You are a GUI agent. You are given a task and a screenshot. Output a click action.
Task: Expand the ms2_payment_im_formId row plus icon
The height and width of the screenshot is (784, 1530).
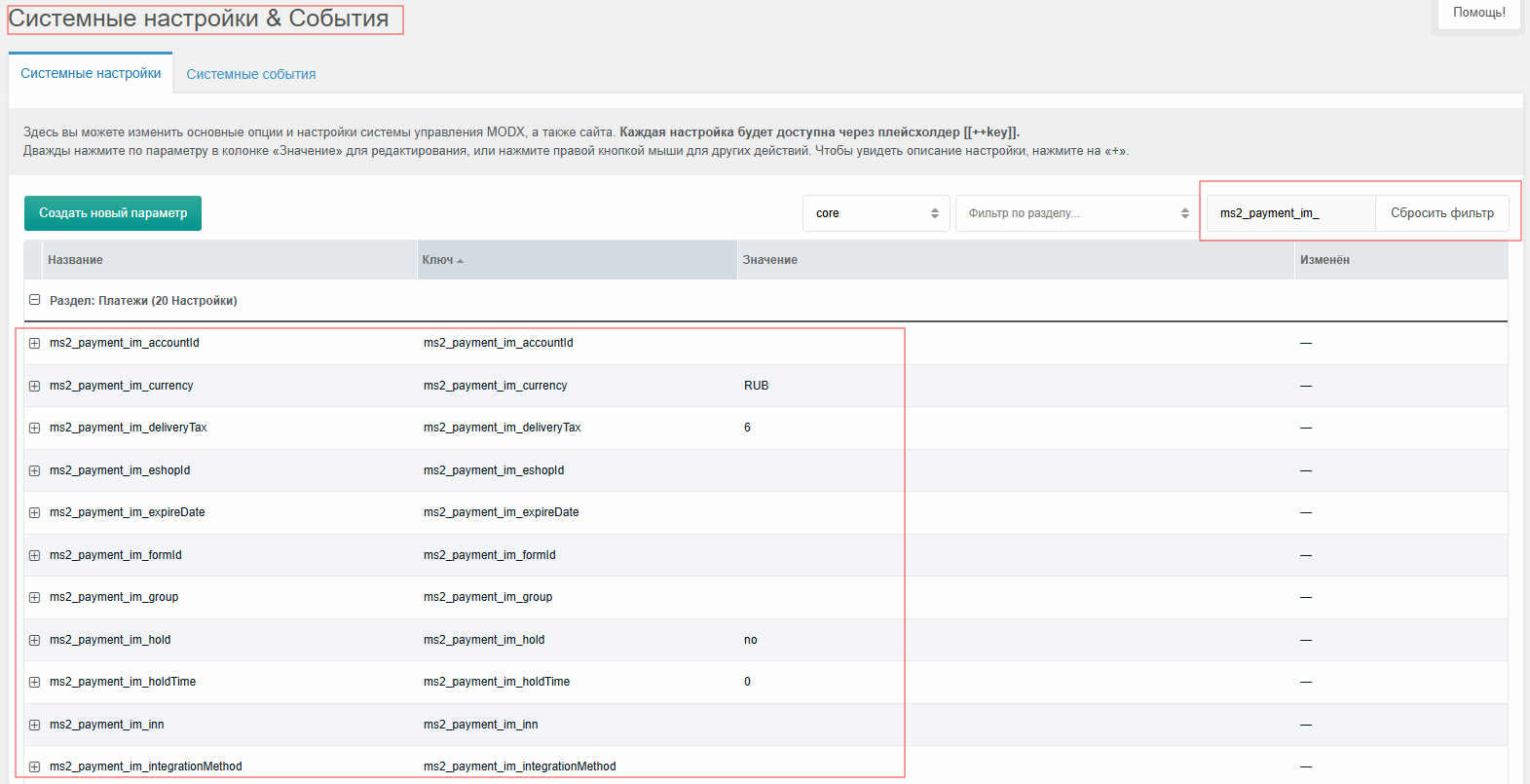point(34,555)
